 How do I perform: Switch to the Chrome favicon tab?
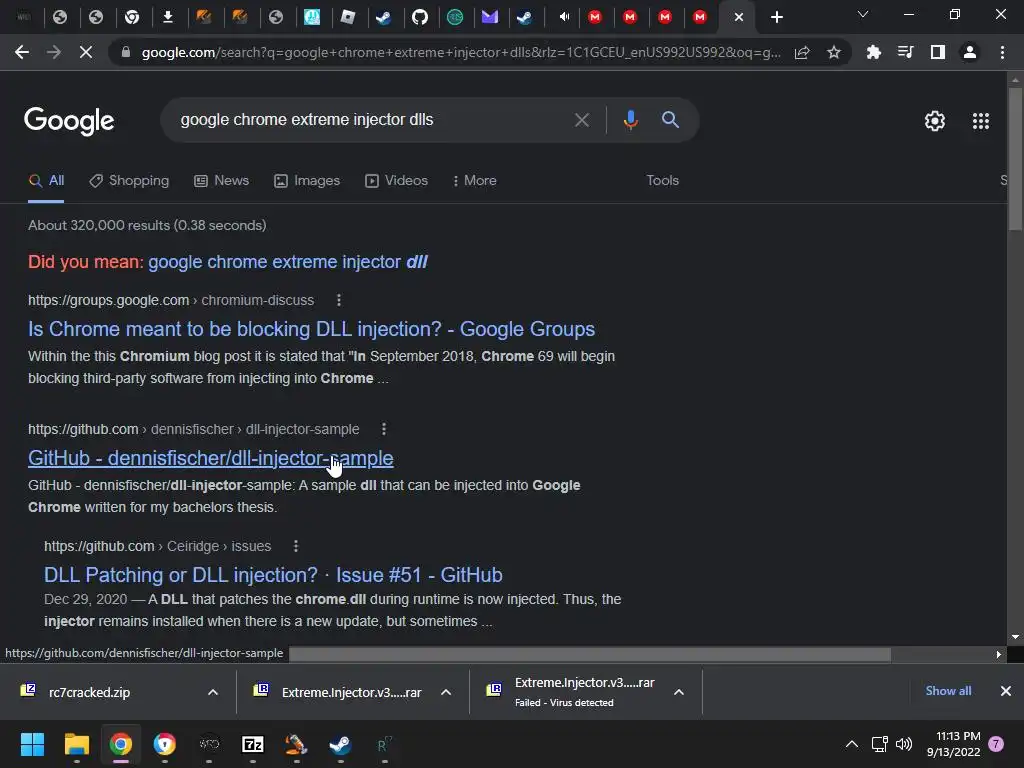click(132, 17)
